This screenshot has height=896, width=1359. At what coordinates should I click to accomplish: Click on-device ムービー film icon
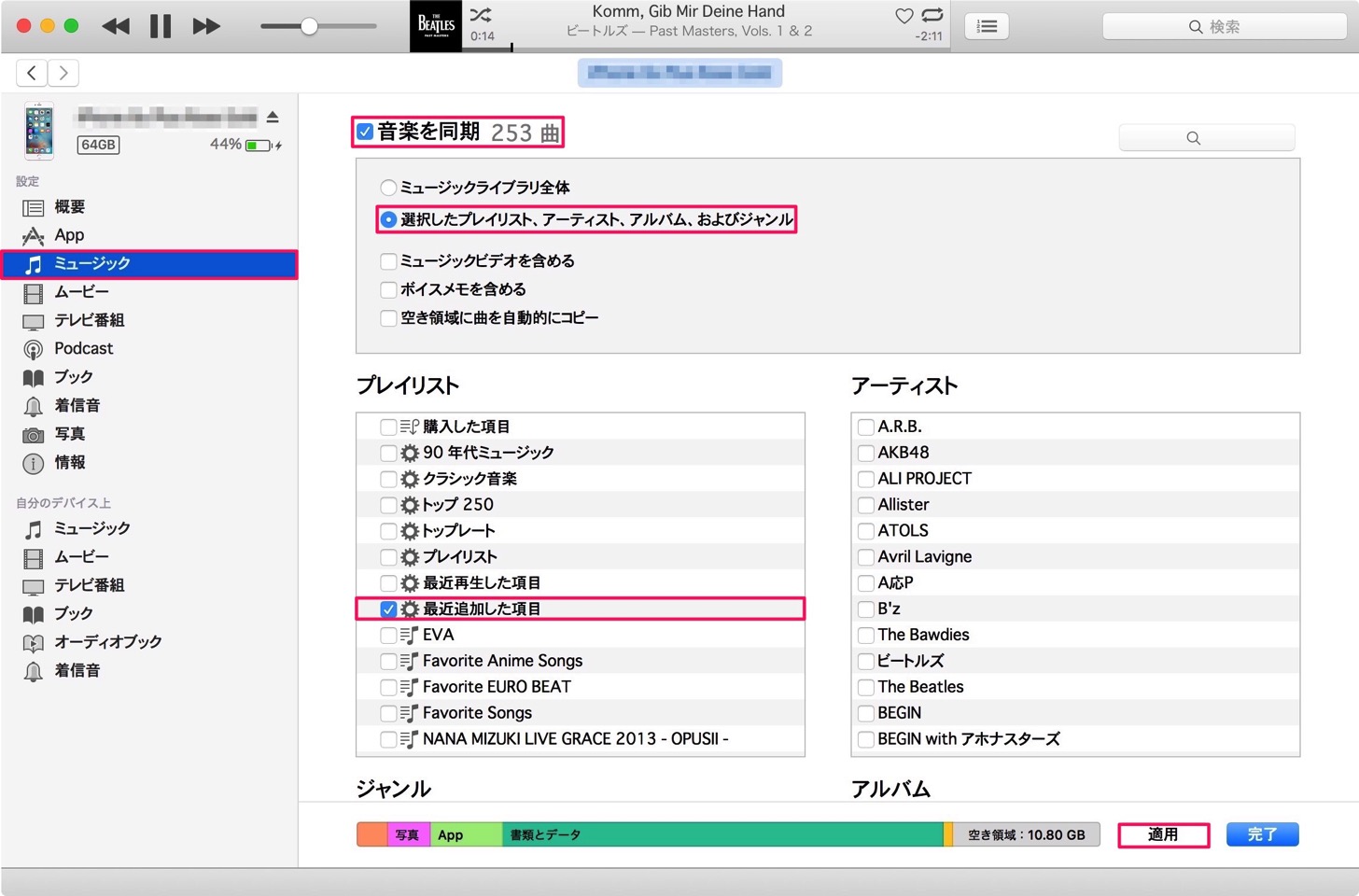tap(34, 558)
